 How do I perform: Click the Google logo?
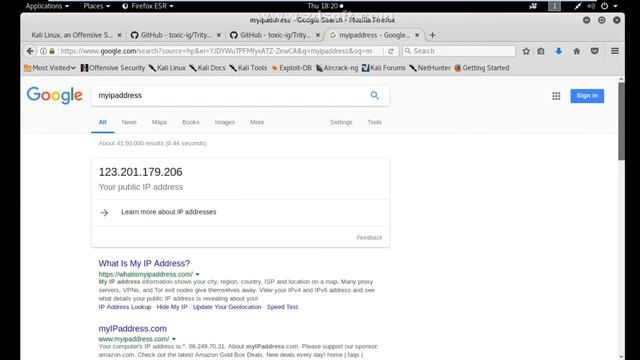(55, 96)
